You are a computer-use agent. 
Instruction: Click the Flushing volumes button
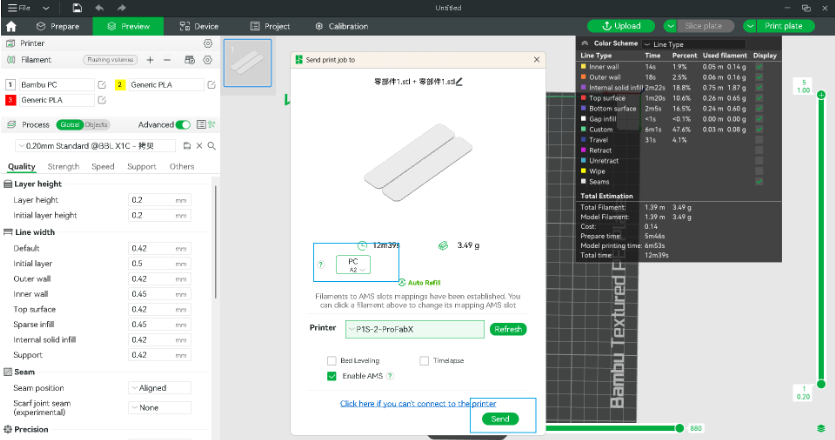[110, 60]
